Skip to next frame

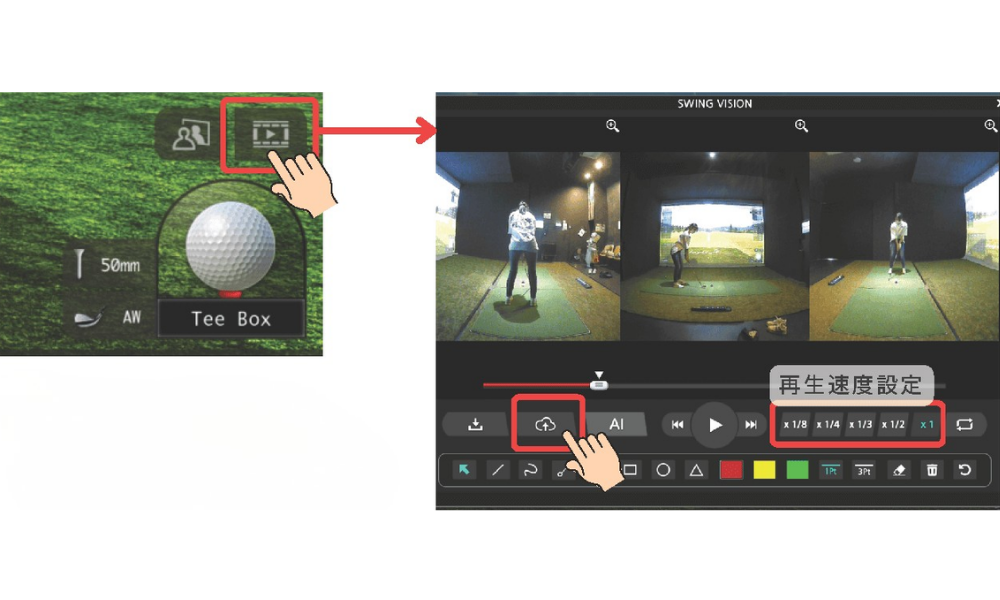pyautogui.click(x=751, y=425)
